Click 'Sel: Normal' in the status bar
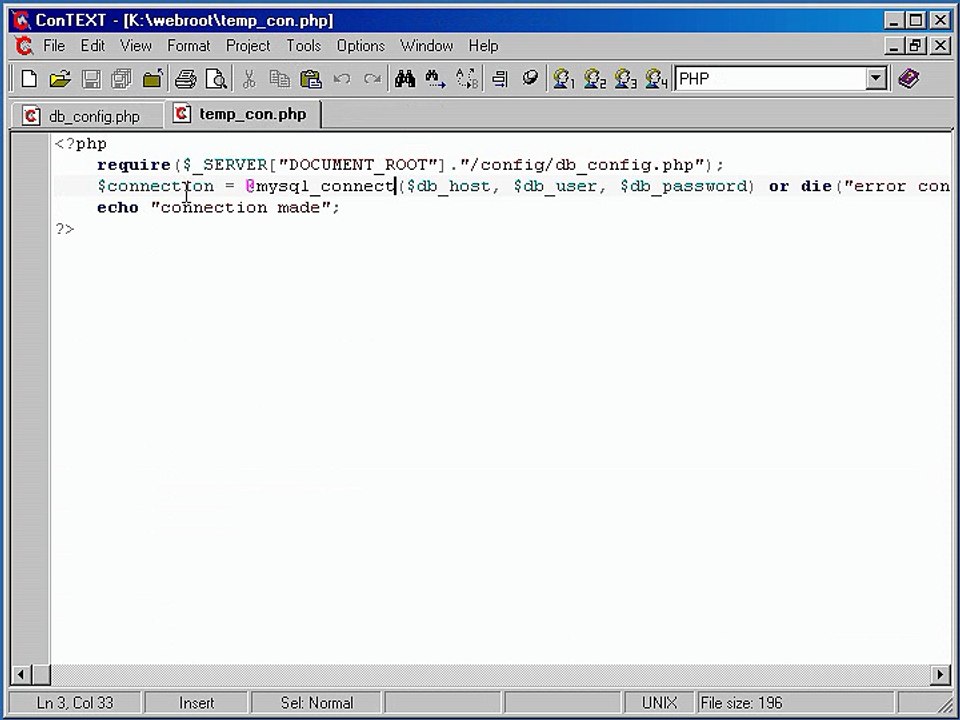The width and height of the screenshot is (960, 720). coord(317,703)
